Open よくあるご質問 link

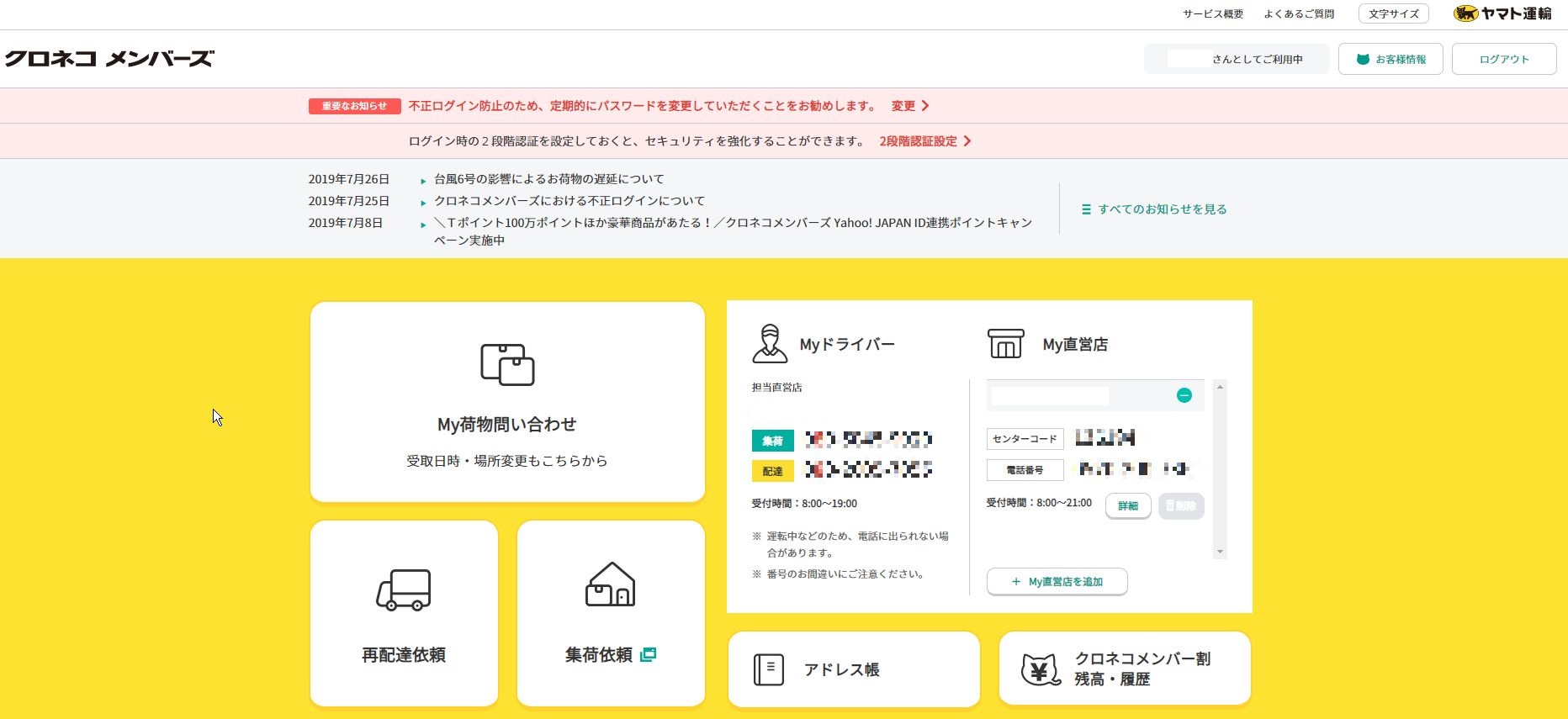pos(1299,14)
